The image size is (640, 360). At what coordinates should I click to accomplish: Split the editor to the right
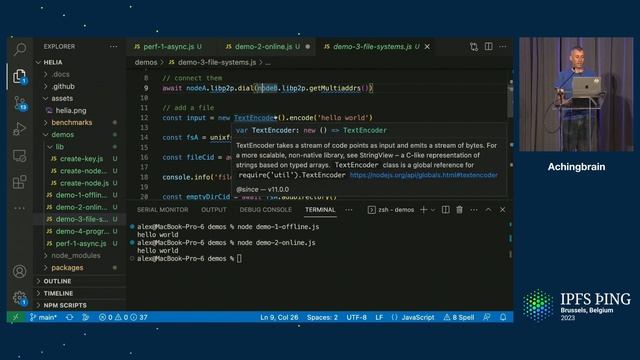point(489,47)
